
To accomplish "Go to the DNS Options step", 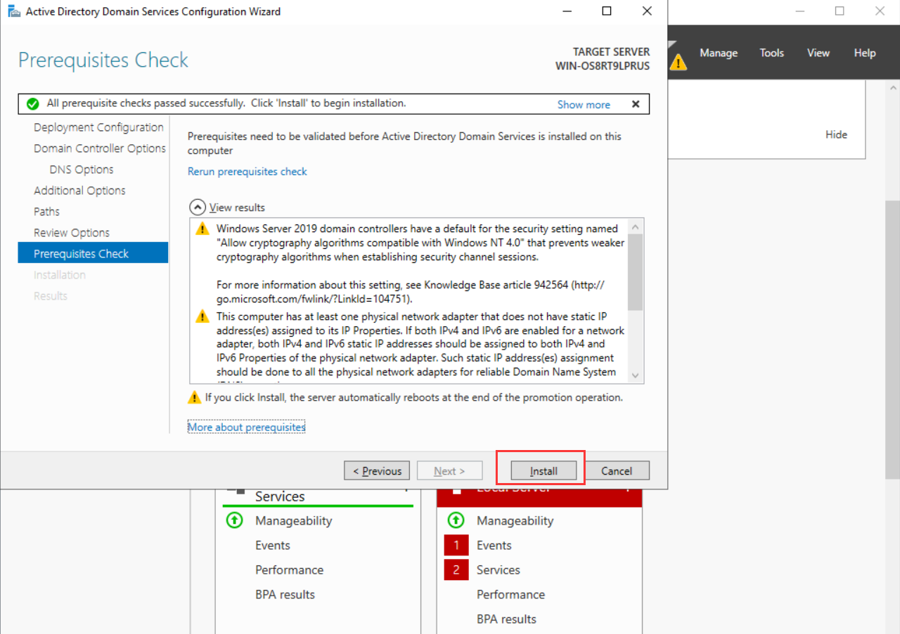I will [x=81, y=170].
